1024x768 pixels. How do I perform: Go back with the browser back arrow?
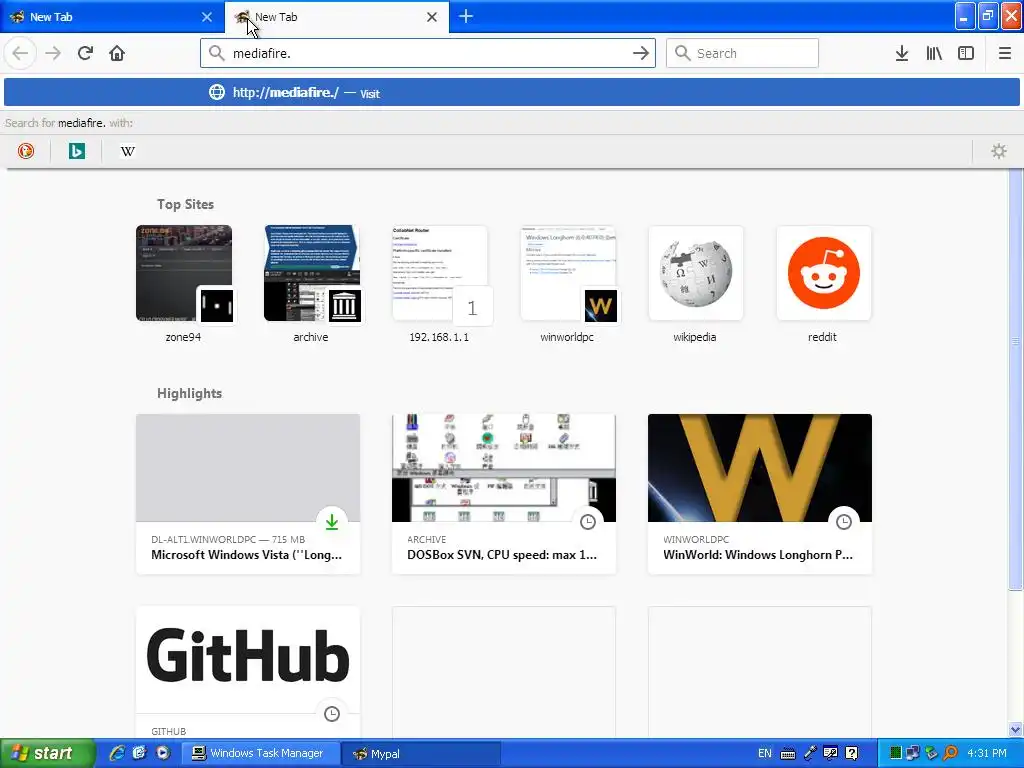[x=20, y=53]
